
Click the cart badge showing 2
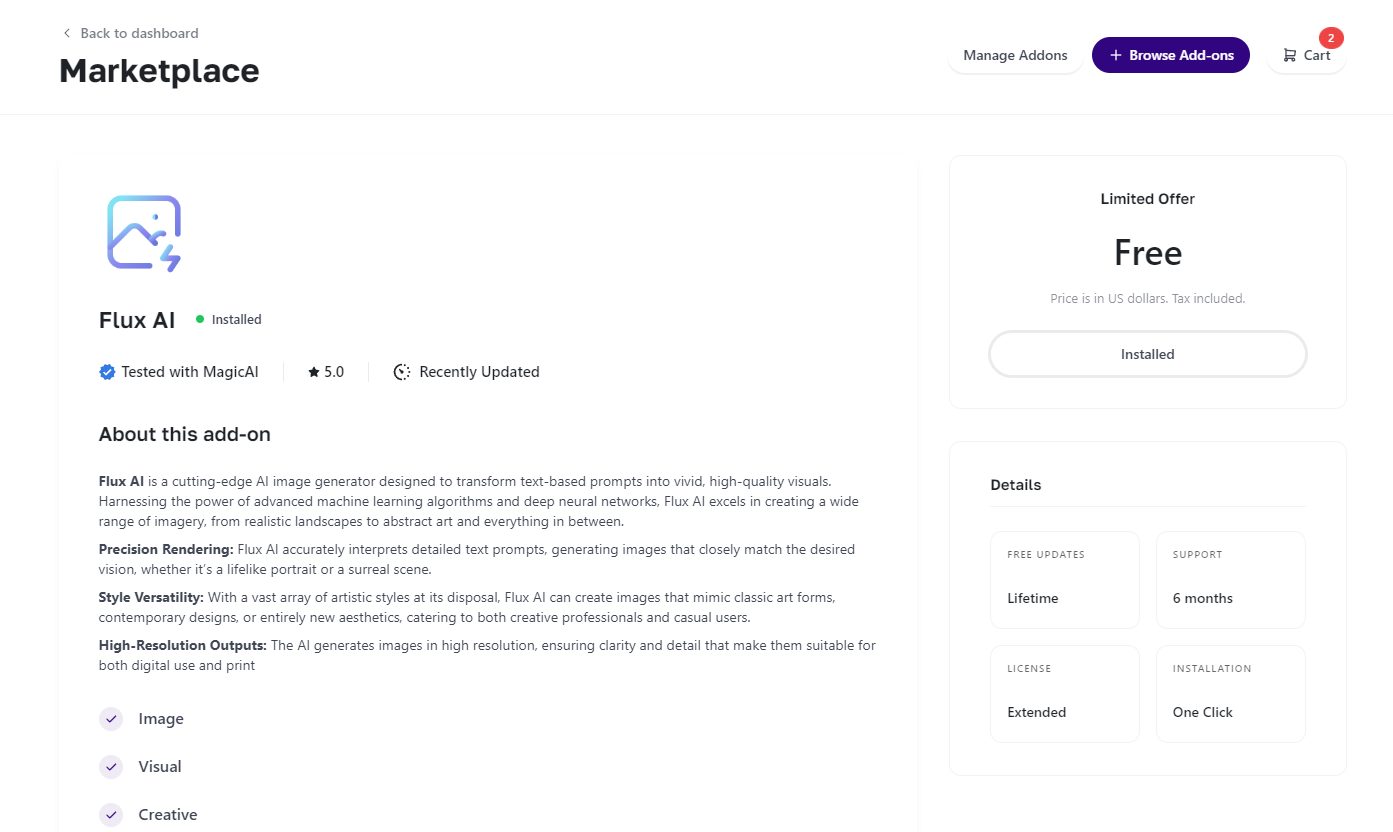point(1331,38)
